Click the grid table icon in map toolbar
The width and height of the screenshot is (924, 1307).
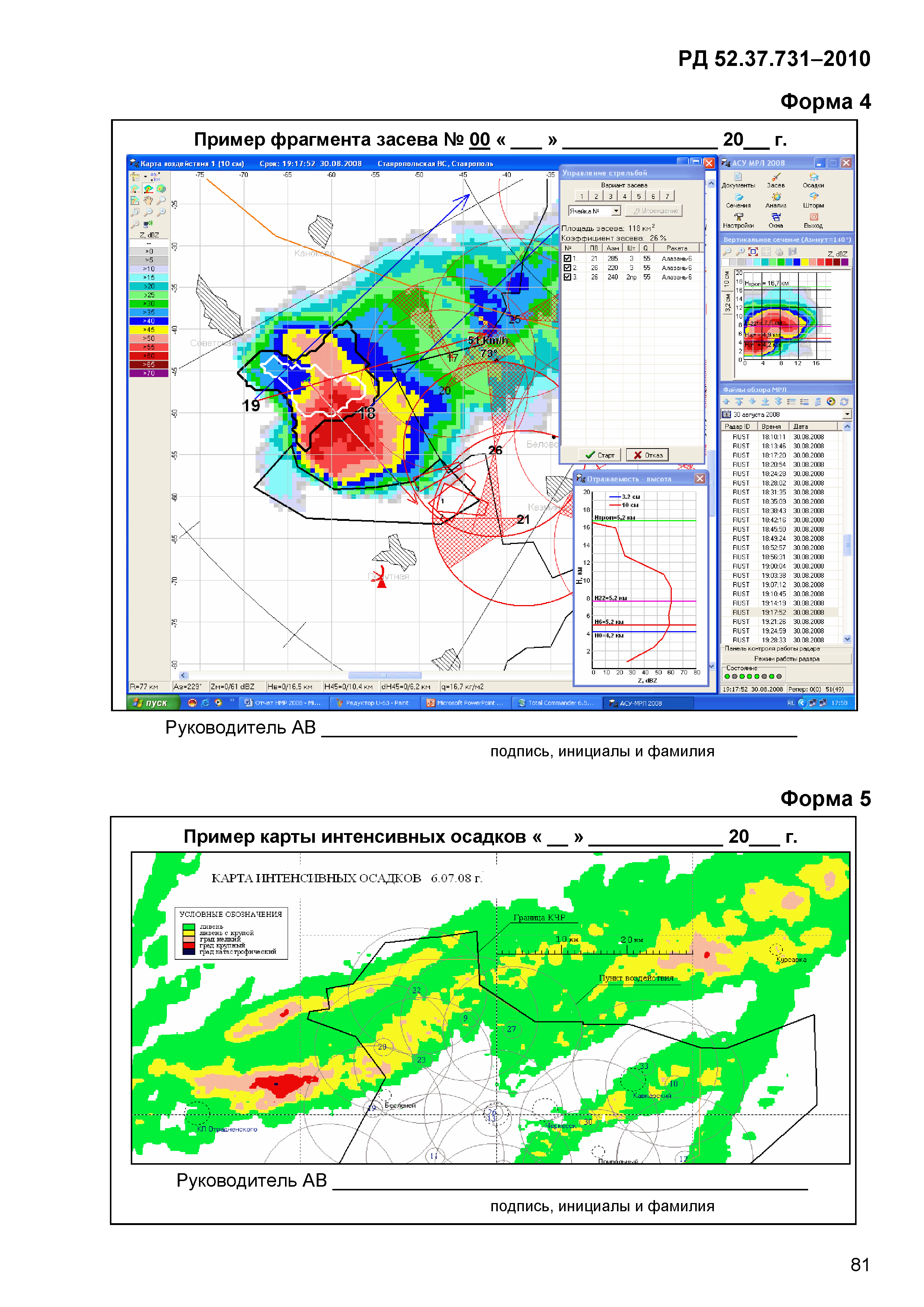[x=135, y=177]
